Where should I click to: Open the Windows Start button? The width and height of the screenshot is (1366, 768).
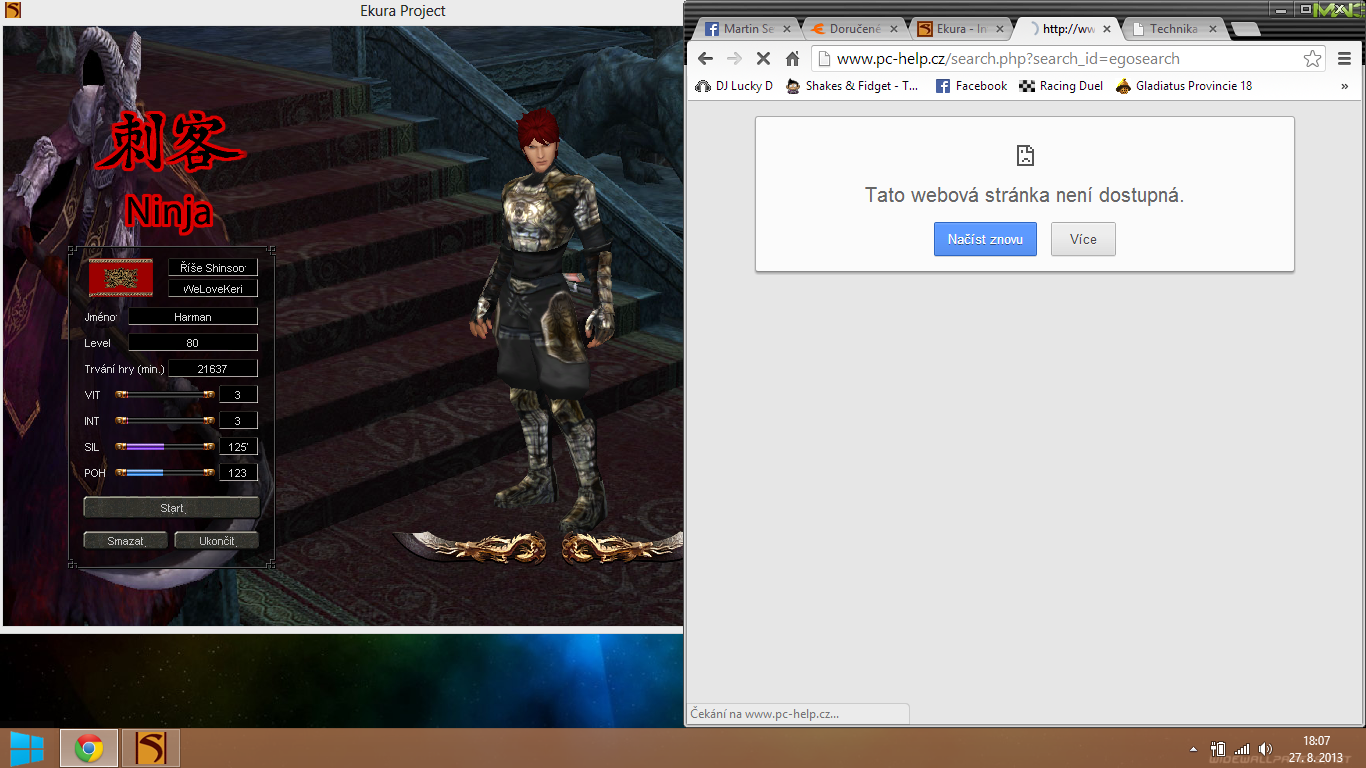pyautogui.click(x=27, y=748)
